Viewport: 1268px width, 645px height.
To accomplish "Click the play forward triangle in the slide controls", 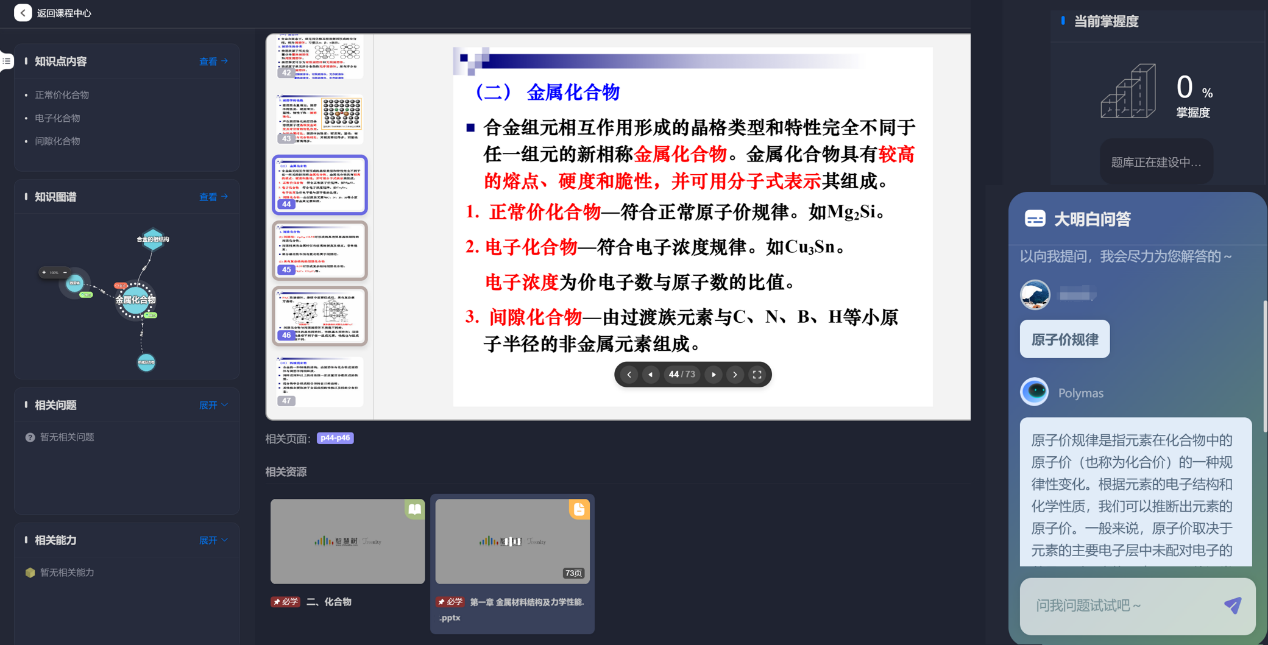I will [713, 375].
